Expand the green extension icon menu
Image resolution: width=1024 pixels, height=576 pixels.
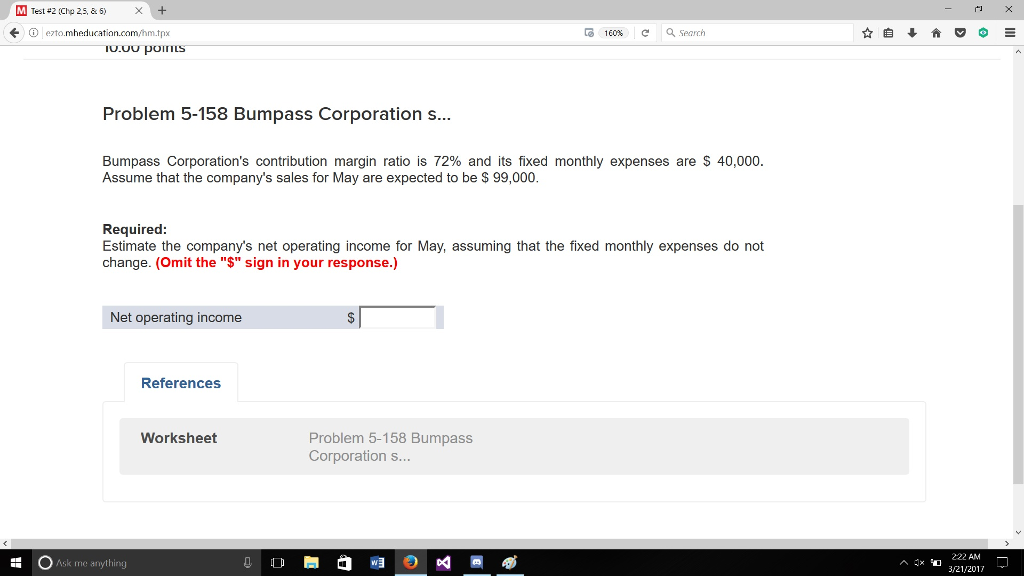coord(981,32)
